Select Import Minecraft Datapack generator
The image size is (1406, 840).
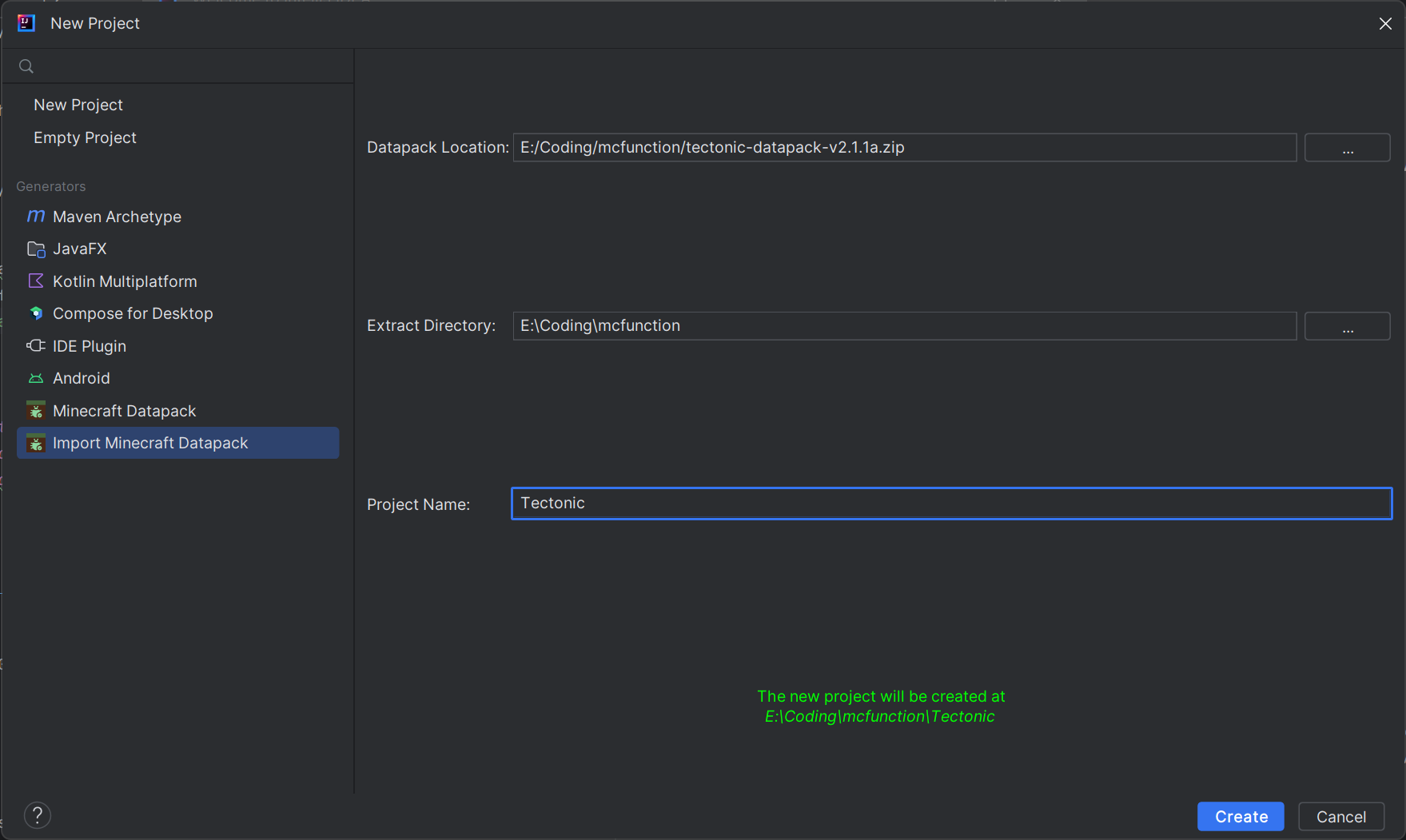click(177, 443)
